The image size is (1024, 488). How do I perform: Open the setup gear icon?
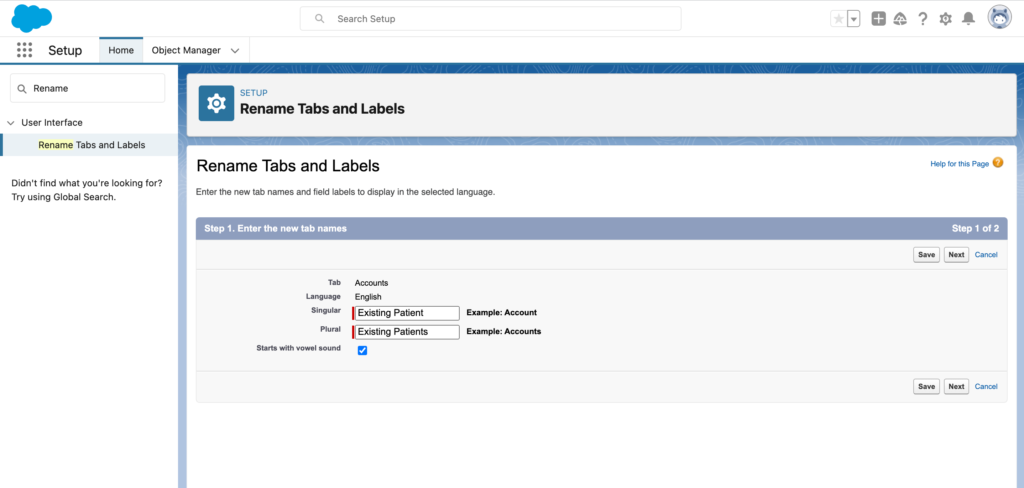pyautogui.click(x=945, y=19)
